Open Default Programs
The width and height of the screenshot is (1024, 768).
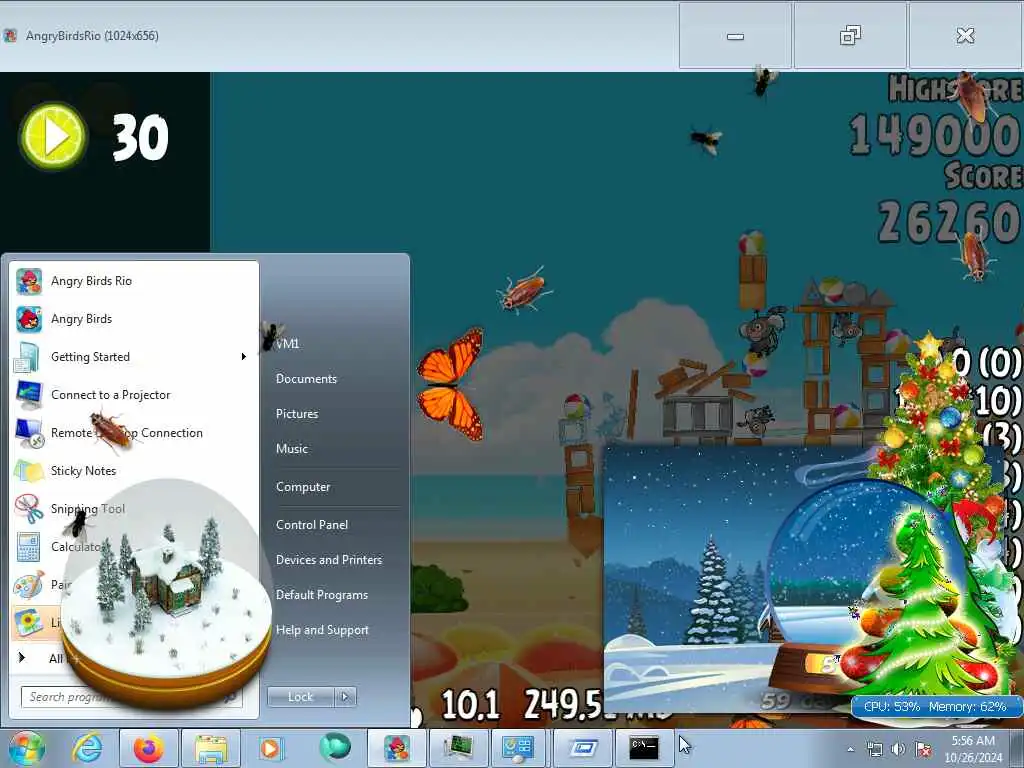coord(321,595)
